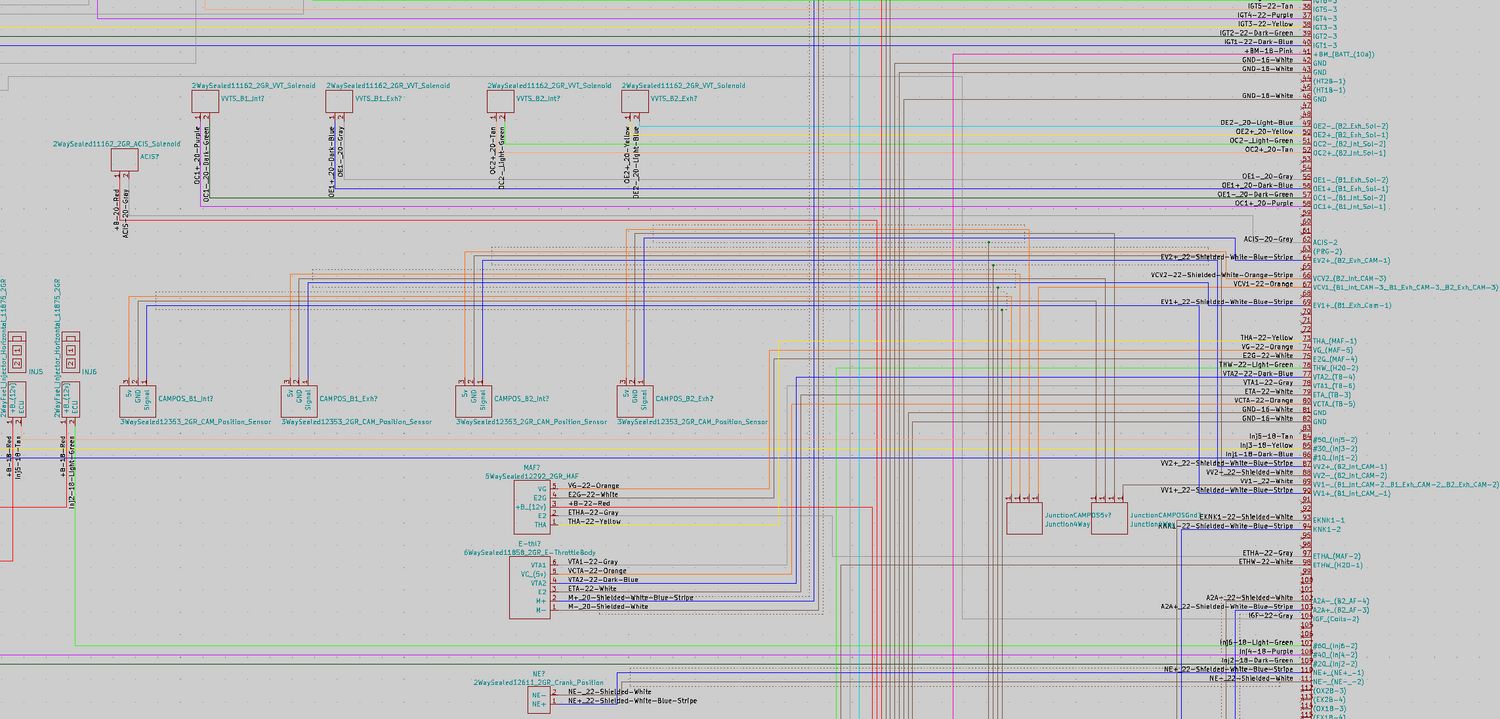The image size is (1500, 719).
Task: Click the JunctionCAMPOS5v junction box symbol
Action: click(x=1024, y=518)
